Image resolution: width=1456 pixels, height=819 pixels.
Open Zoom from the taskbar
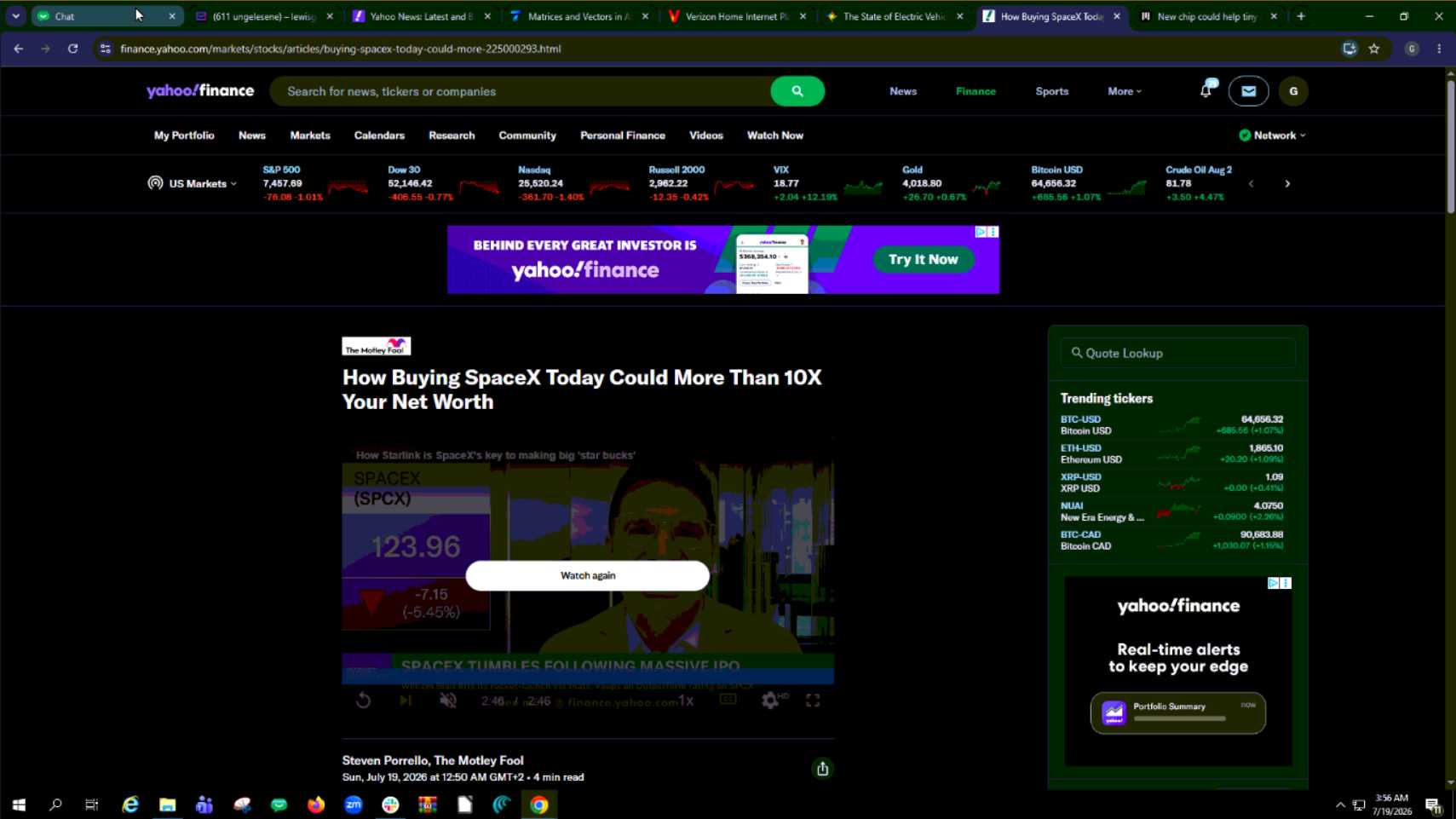[354, 805]
